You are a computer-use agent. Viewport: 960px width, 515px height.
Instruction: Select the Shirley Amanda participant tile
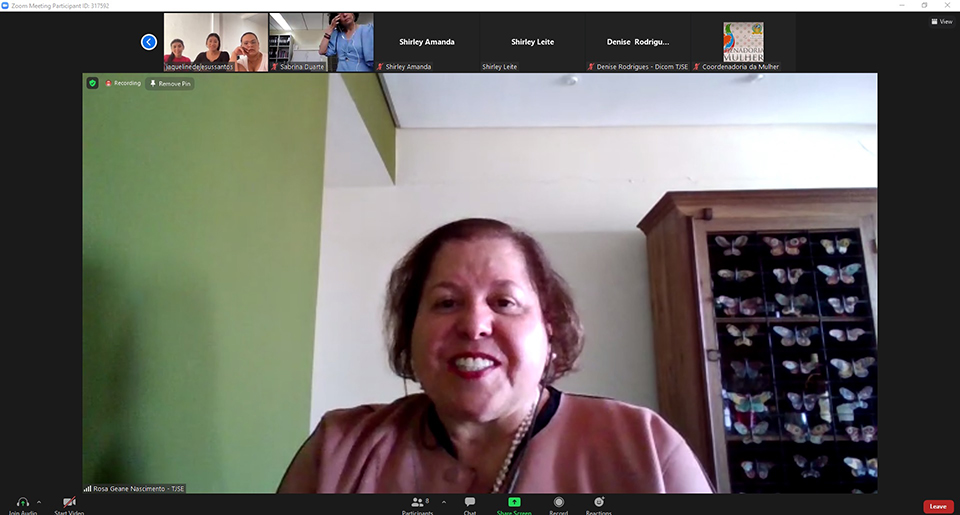pos(427,42)
